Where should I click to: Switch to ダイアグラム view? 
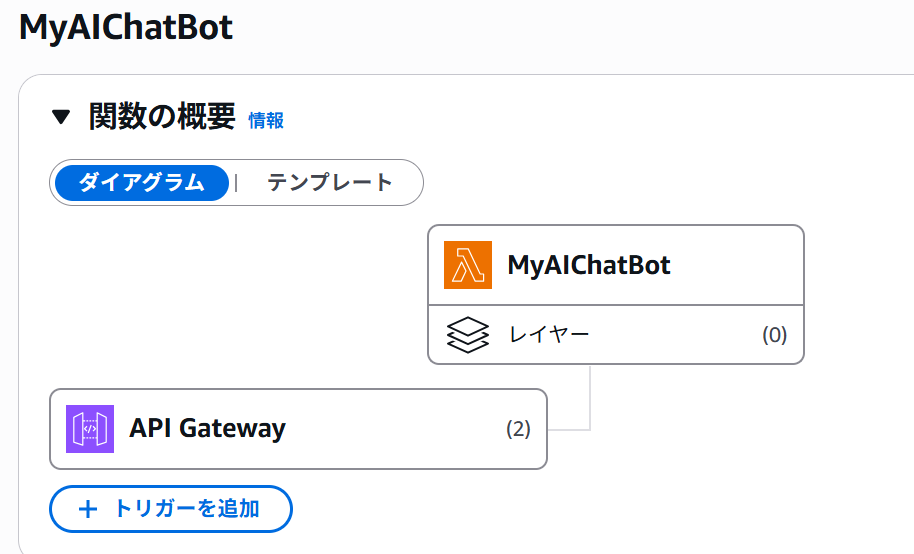(142, 183)
